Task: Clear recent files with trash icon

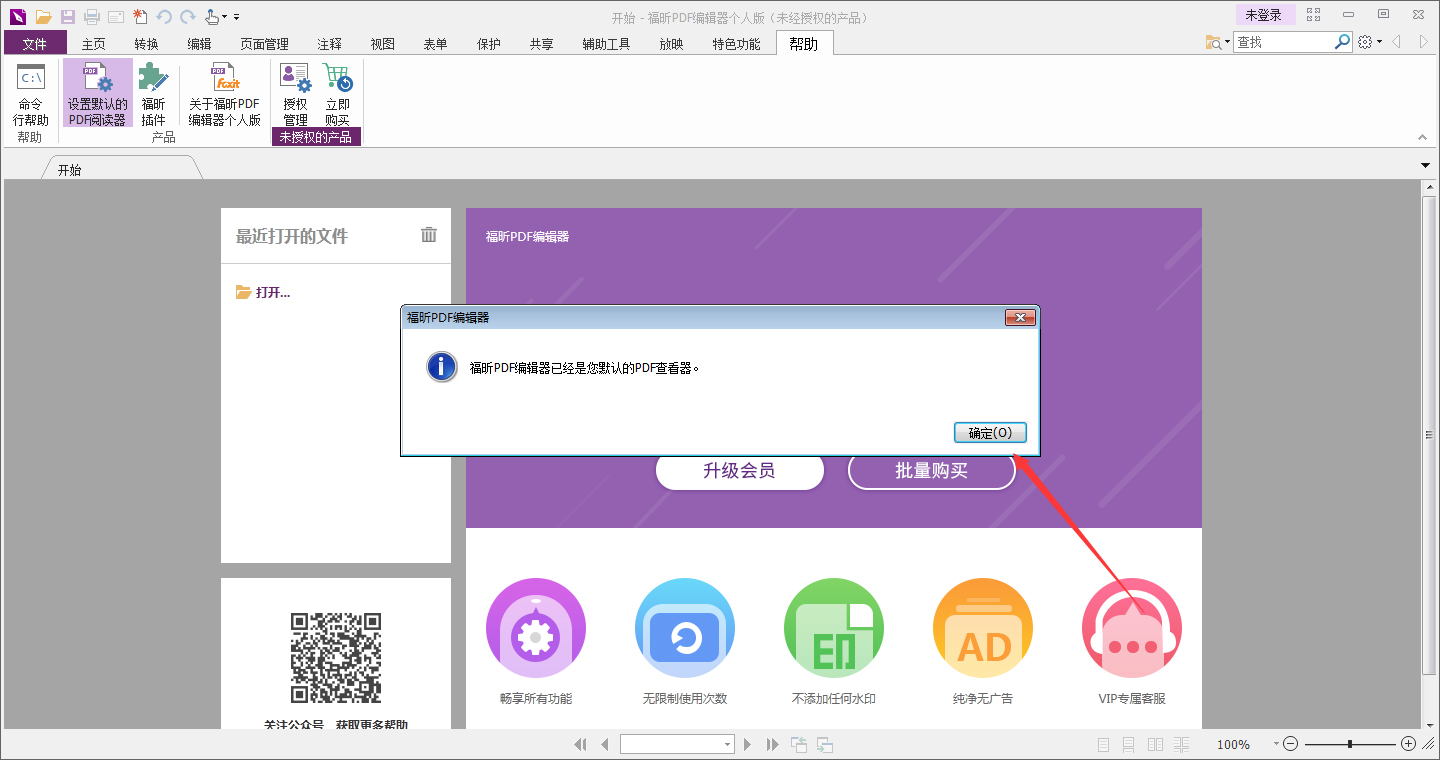Action: pyautogui.click(x=429, y=234)
